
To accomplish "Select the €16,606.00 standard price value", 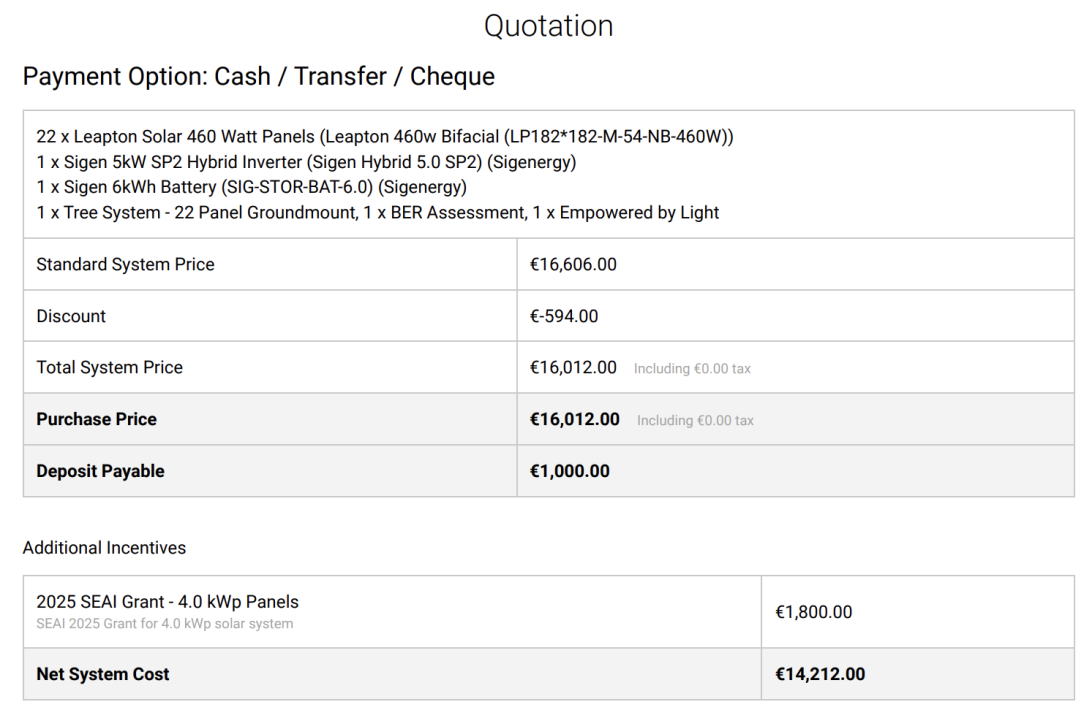I will (x=573, y=264).
